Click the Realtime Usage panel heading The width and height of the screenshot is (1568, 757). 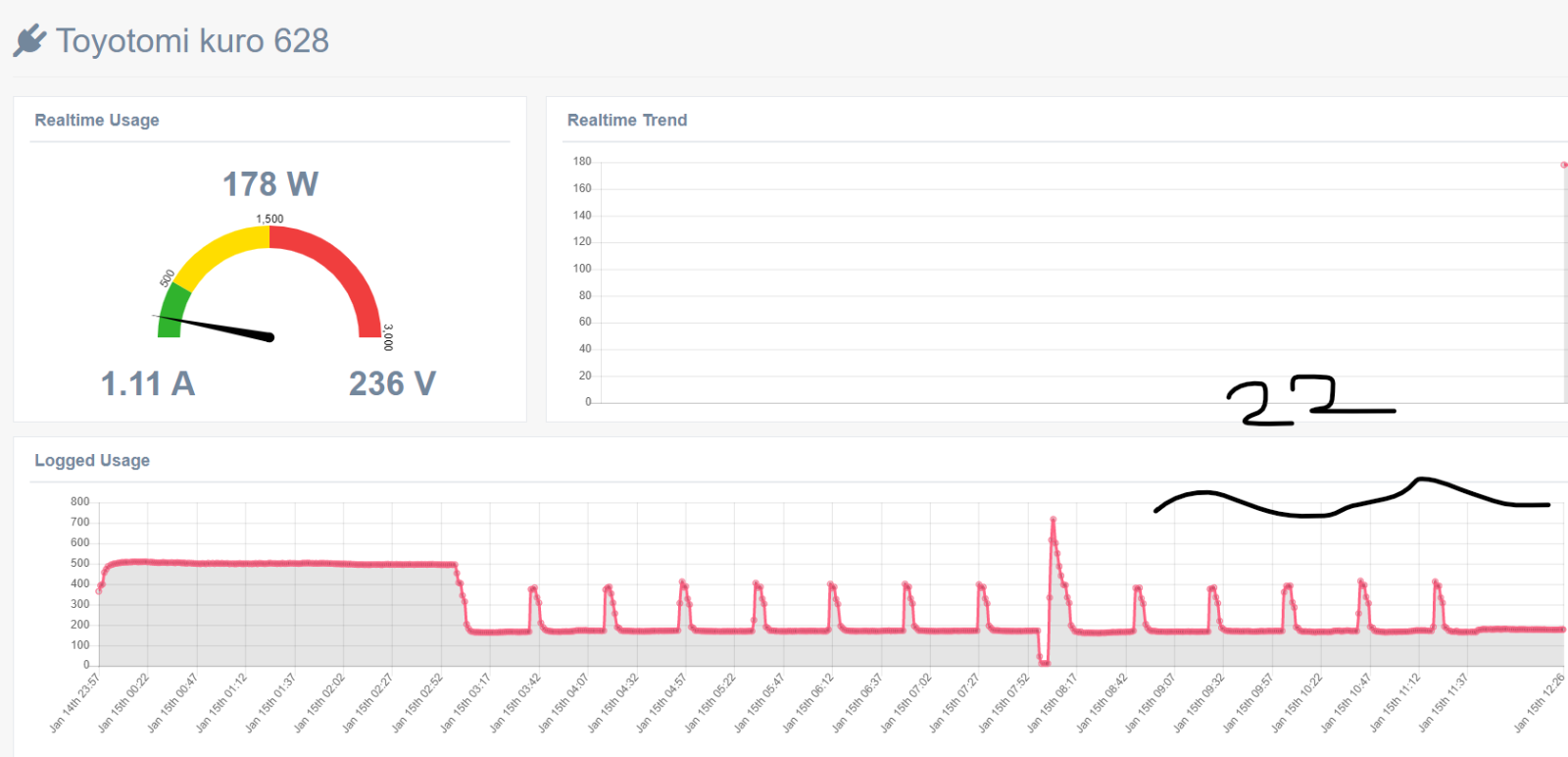coord(97,120)
